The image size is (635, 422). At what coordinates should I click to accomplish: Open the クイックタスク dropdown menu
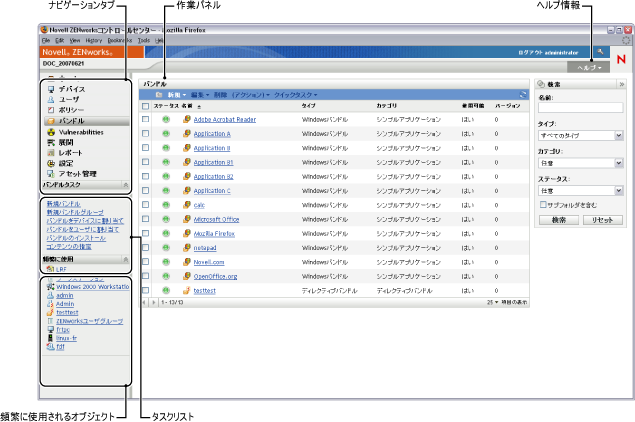[296, 95]
